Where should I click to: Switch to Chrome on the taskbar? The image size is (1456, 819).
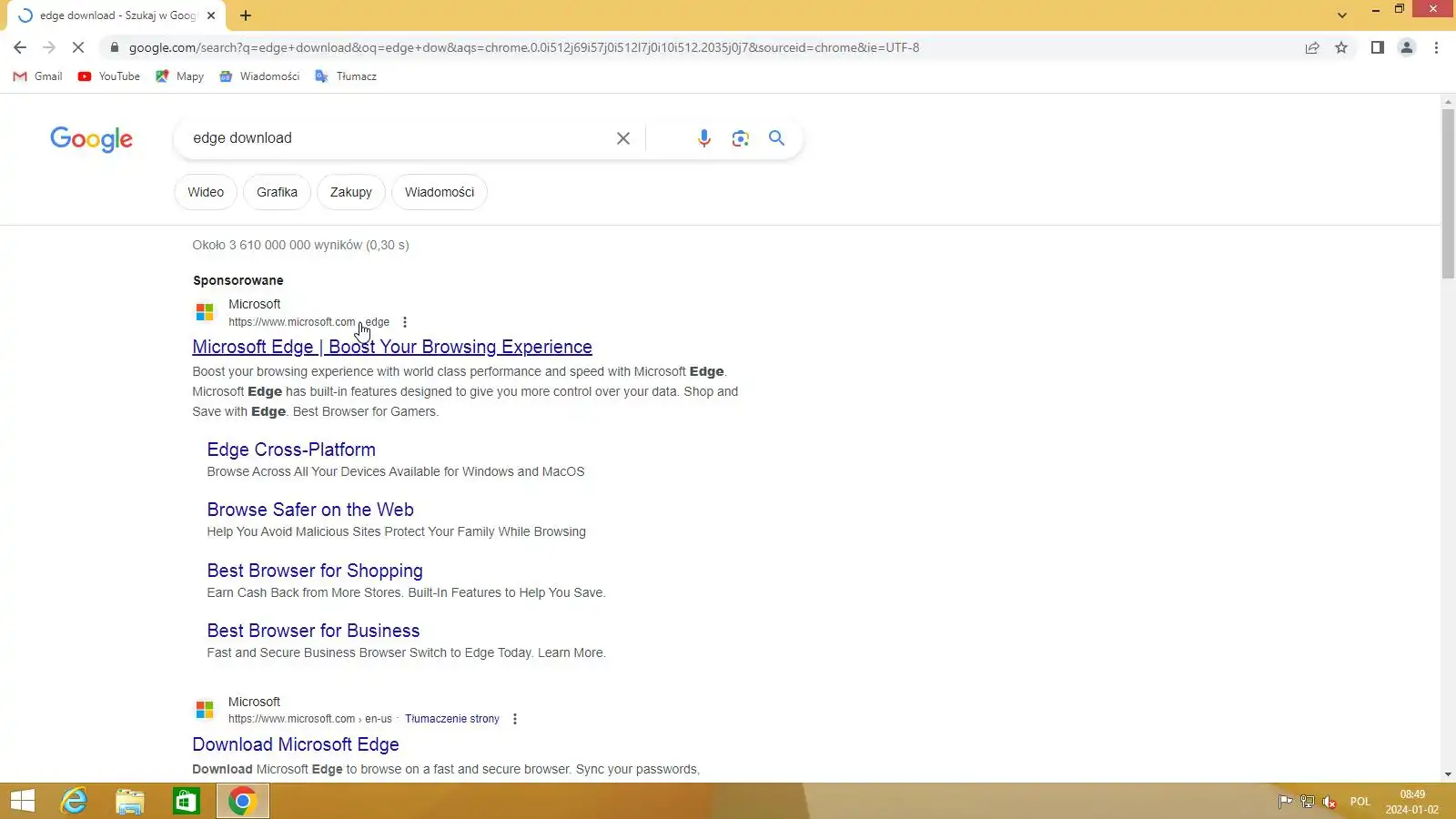(x=242, y=801)
